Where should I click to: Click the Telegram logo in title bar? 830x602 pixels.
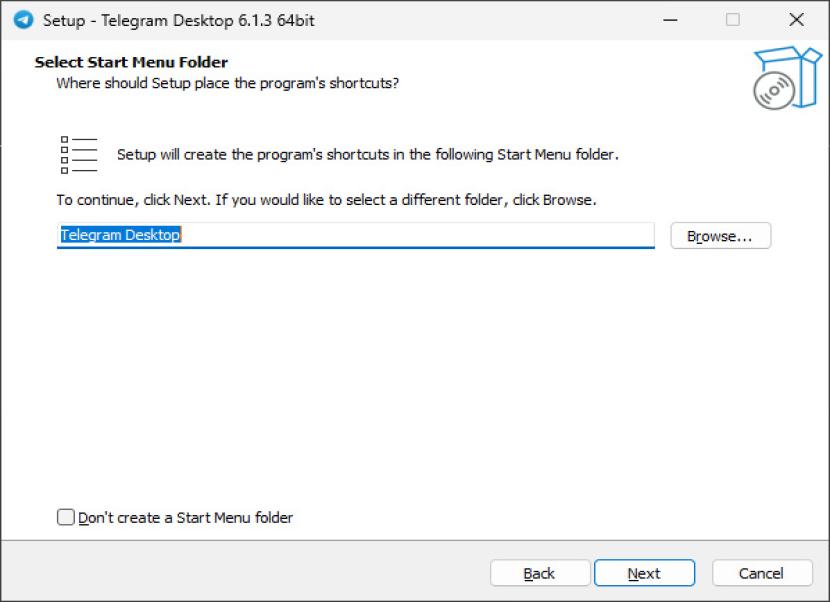point(23,20)
